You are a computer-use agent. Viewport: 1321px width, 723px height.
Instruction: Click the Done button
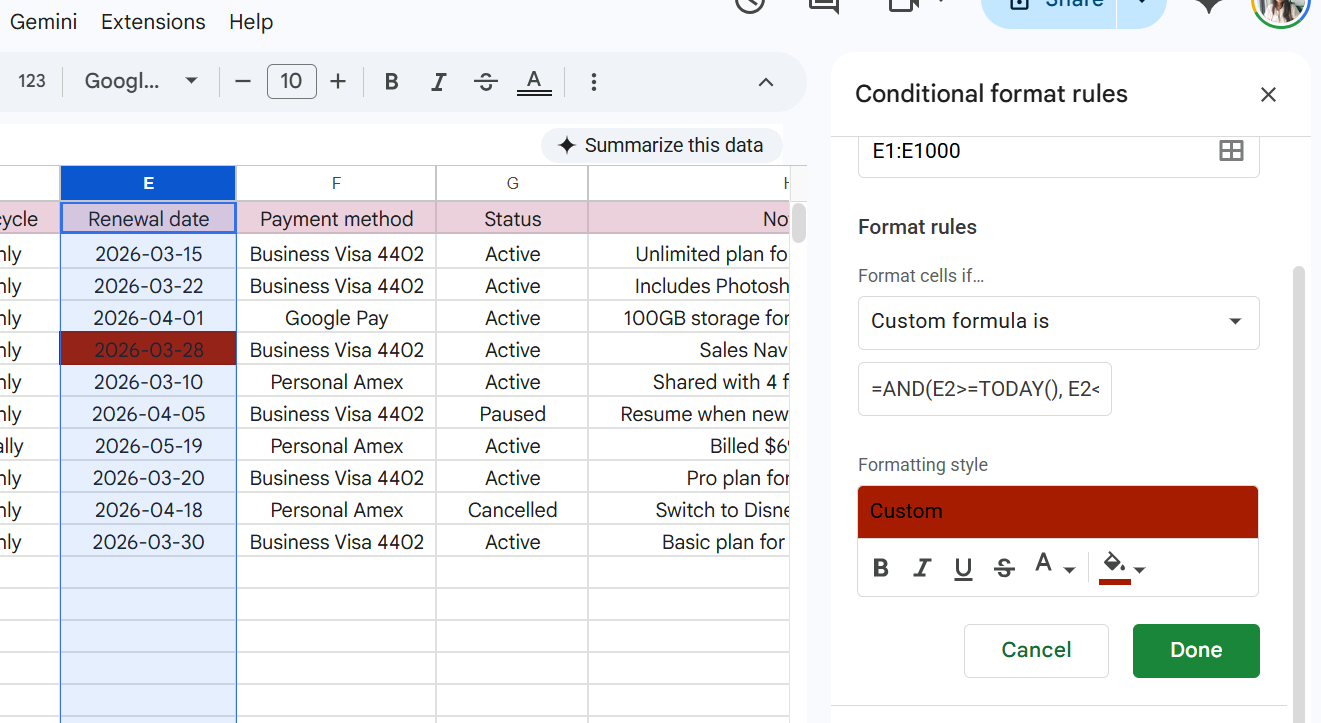tap(1195, 650)
